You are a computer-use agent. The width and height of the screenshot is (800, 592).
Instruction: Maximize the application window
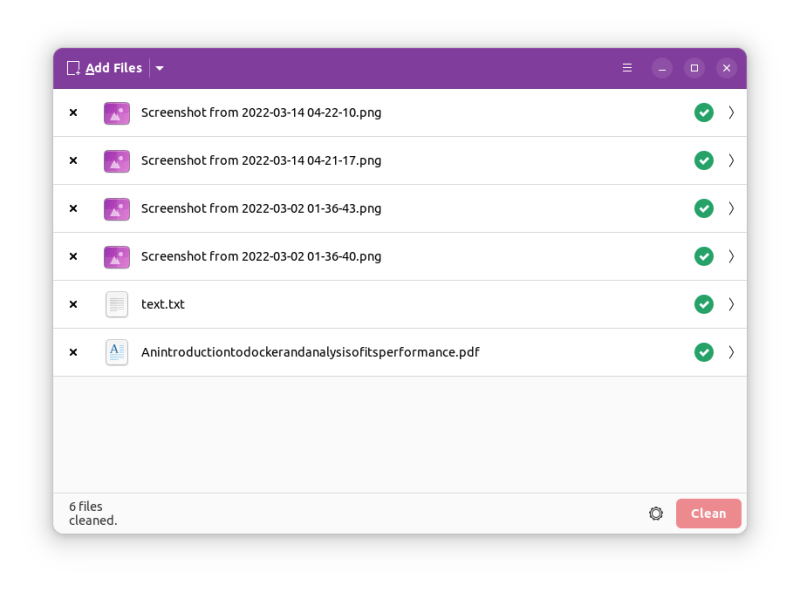[x=694, y=68]
